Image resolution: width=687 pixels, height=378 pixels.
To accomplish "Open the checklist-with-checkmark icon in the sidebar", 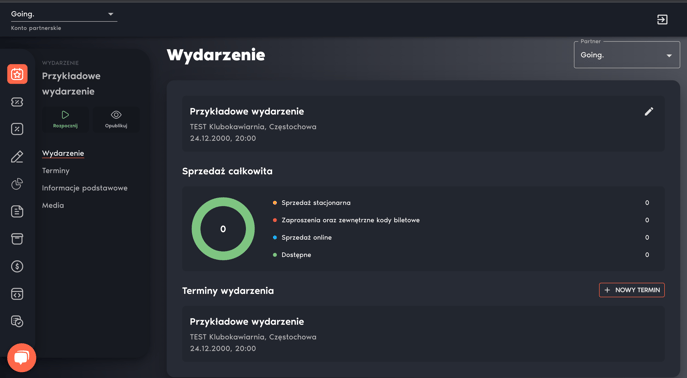I will point(17,321).
